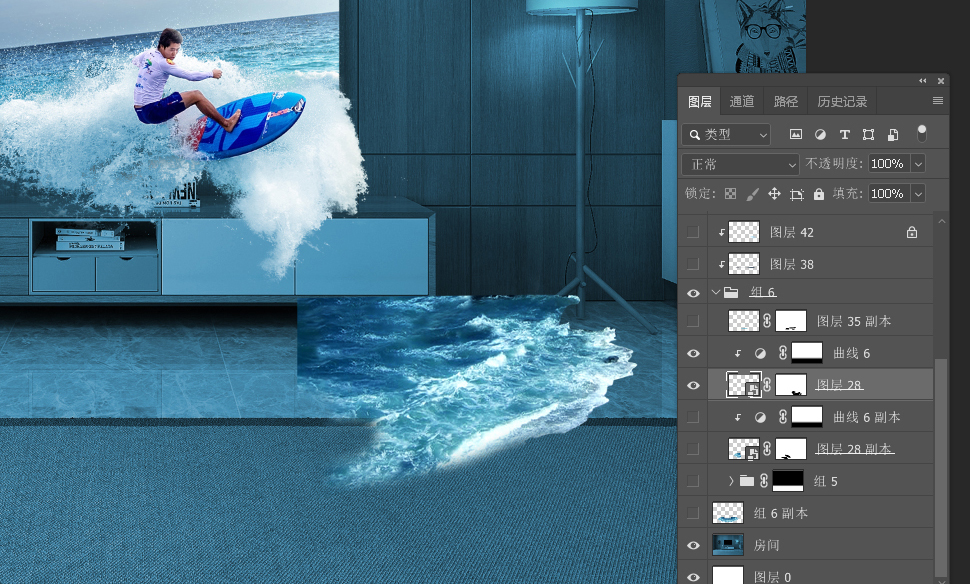Screen dimensions: 970x584
Task: Open the 不透明度 opacity slider dropdown
Action: tap(917, 164)
